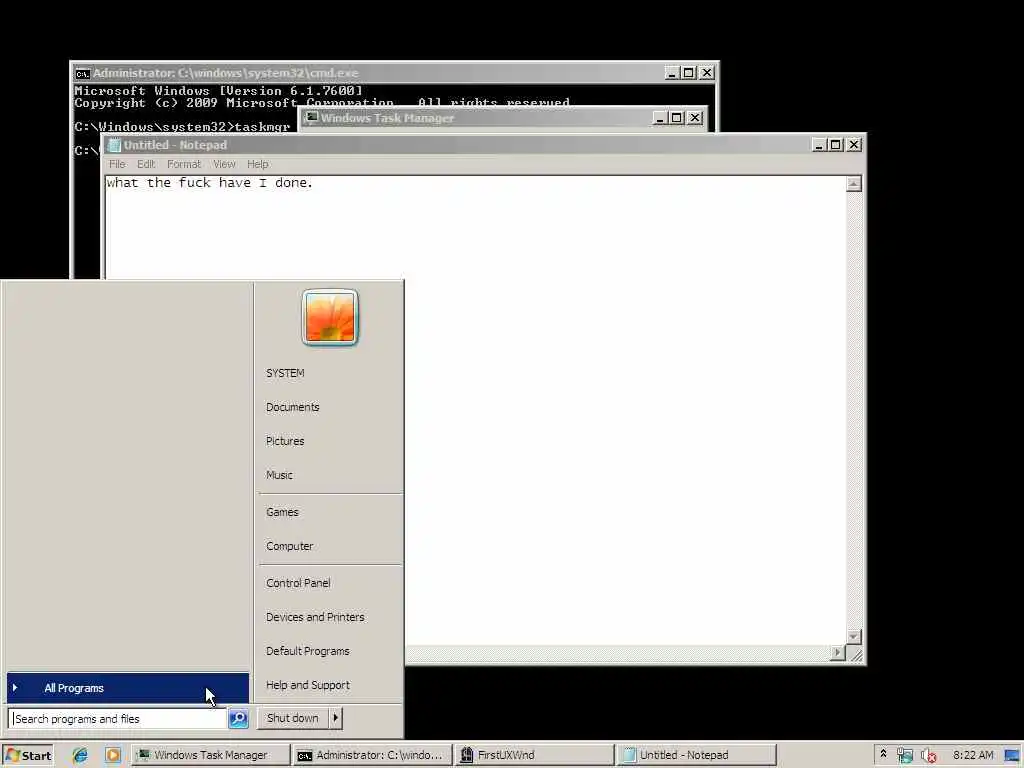Click Notepad vertical scrollbar up arrow
Screen dimensions: 1024x768
point(854,184)
